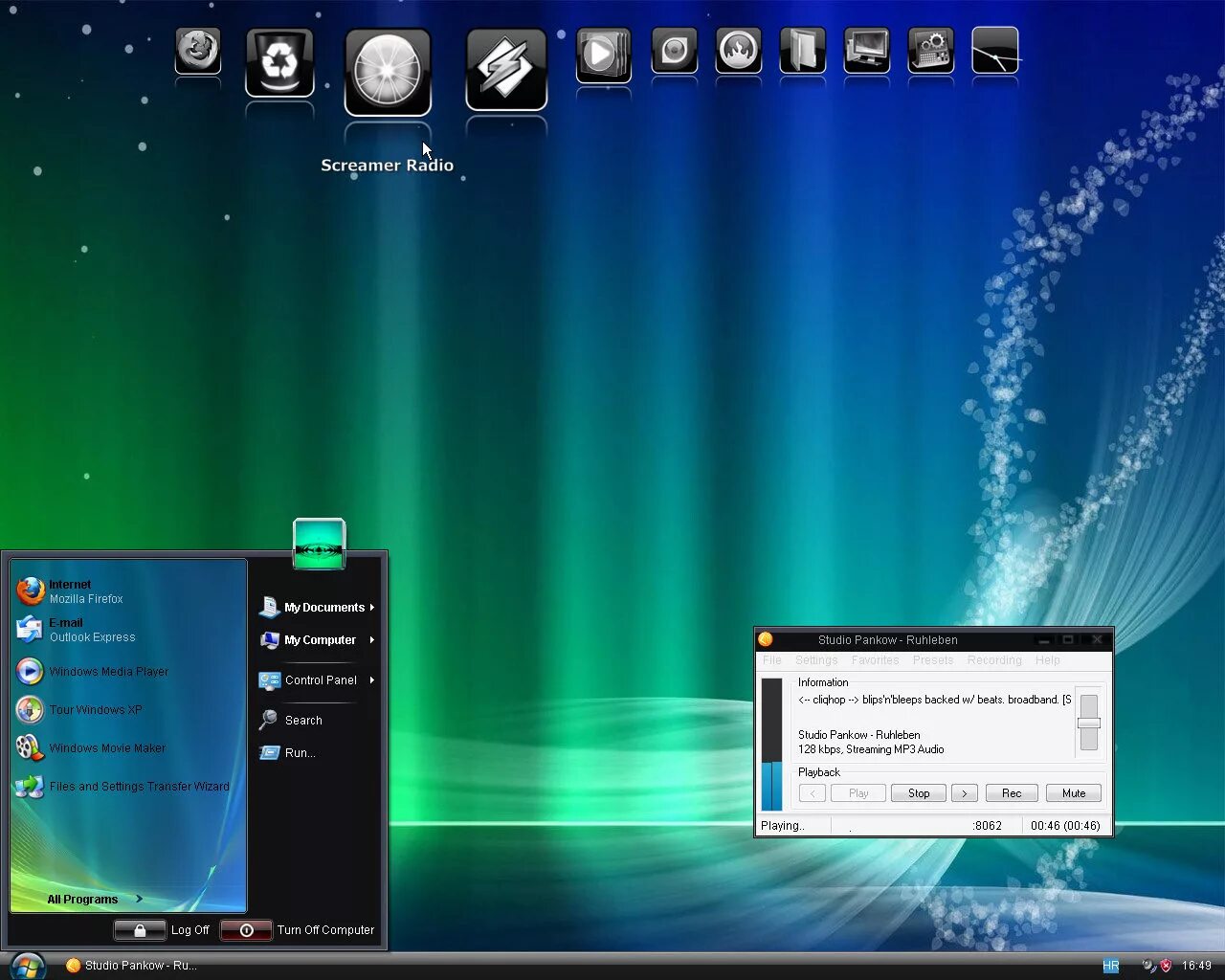Image resolution: width=1225 pixels, height=980 pixels.
Task: Click the HR language indicator in taskbar
Action: (1111, 966)
